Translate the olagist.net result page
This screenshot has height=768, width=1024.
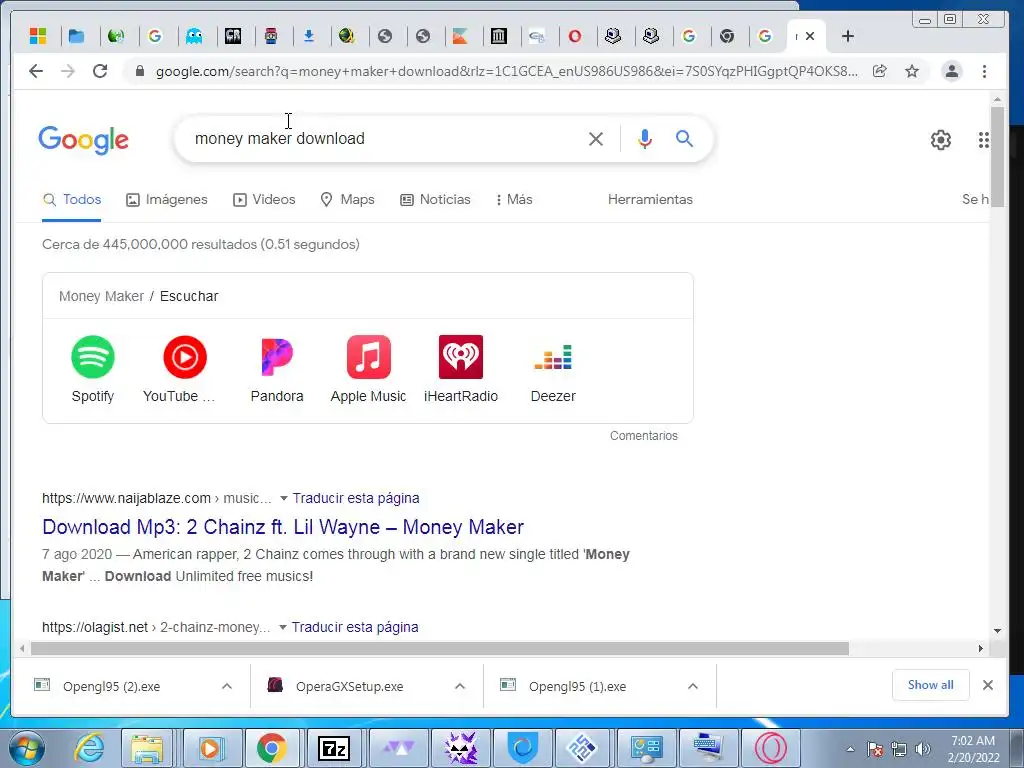(355, 627)
